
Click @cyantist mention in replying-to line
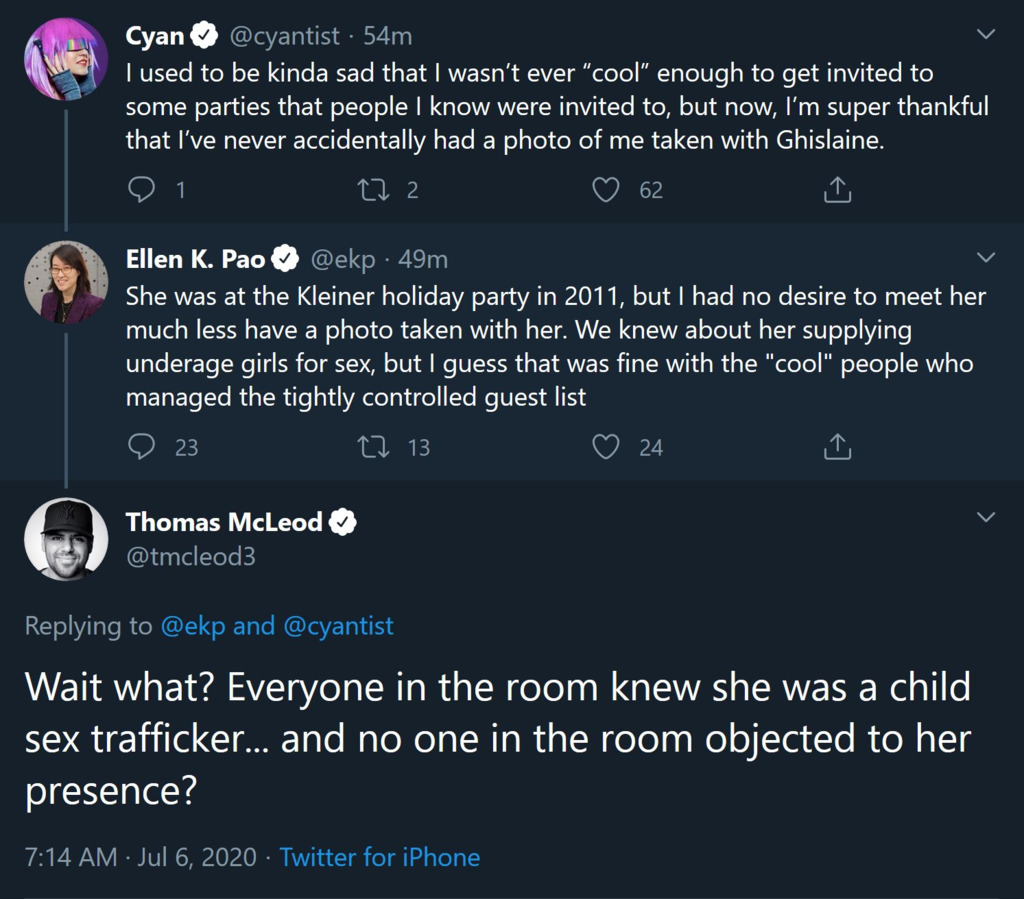click(338, 626)
